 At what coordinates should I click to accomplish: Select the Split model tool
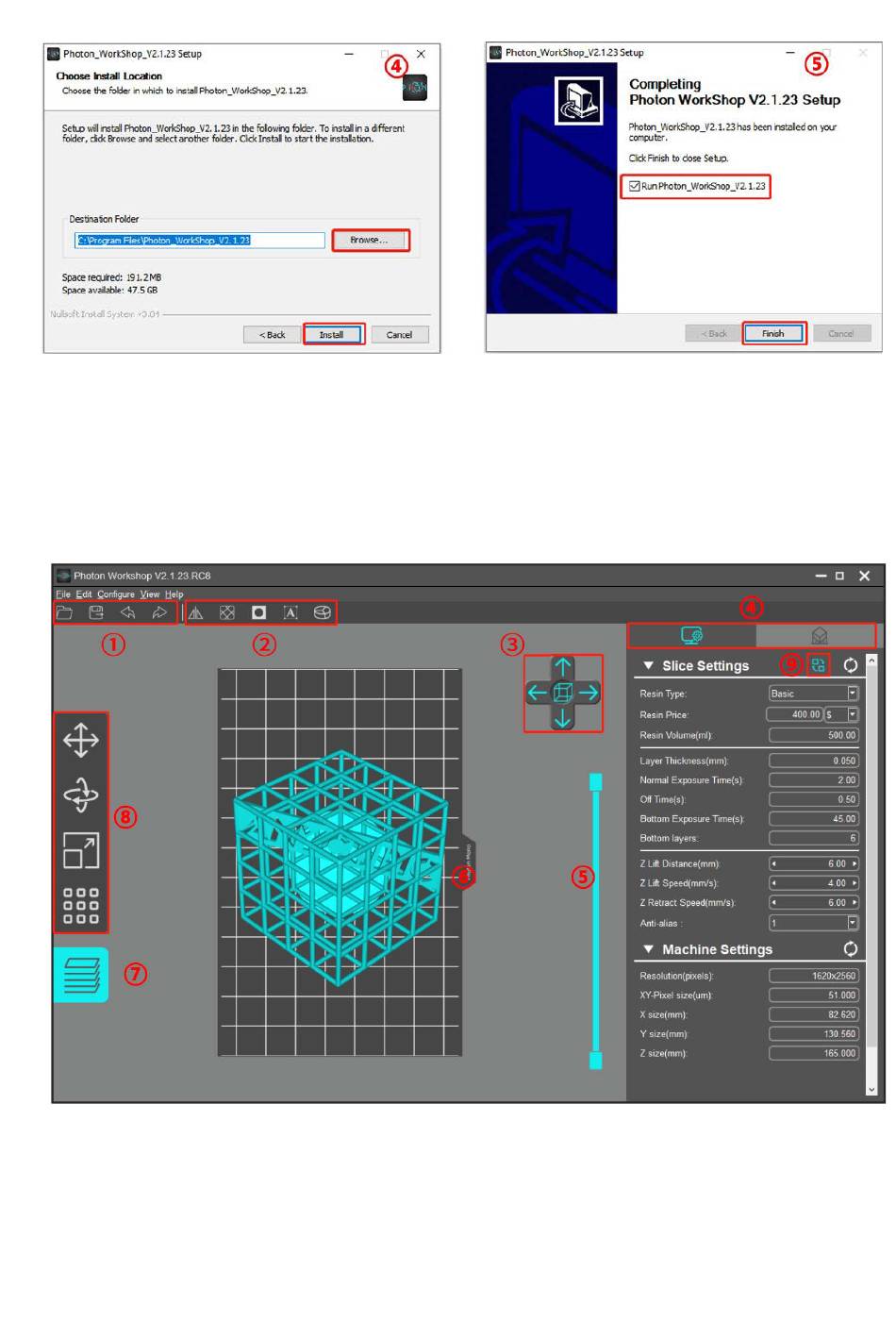[323, 612]
